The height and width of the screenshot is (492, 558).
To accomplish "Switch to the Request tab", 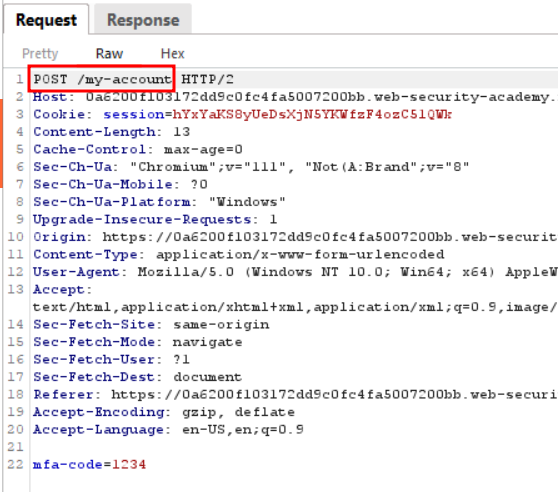I will pyautogui.click(x=46, y=20).
